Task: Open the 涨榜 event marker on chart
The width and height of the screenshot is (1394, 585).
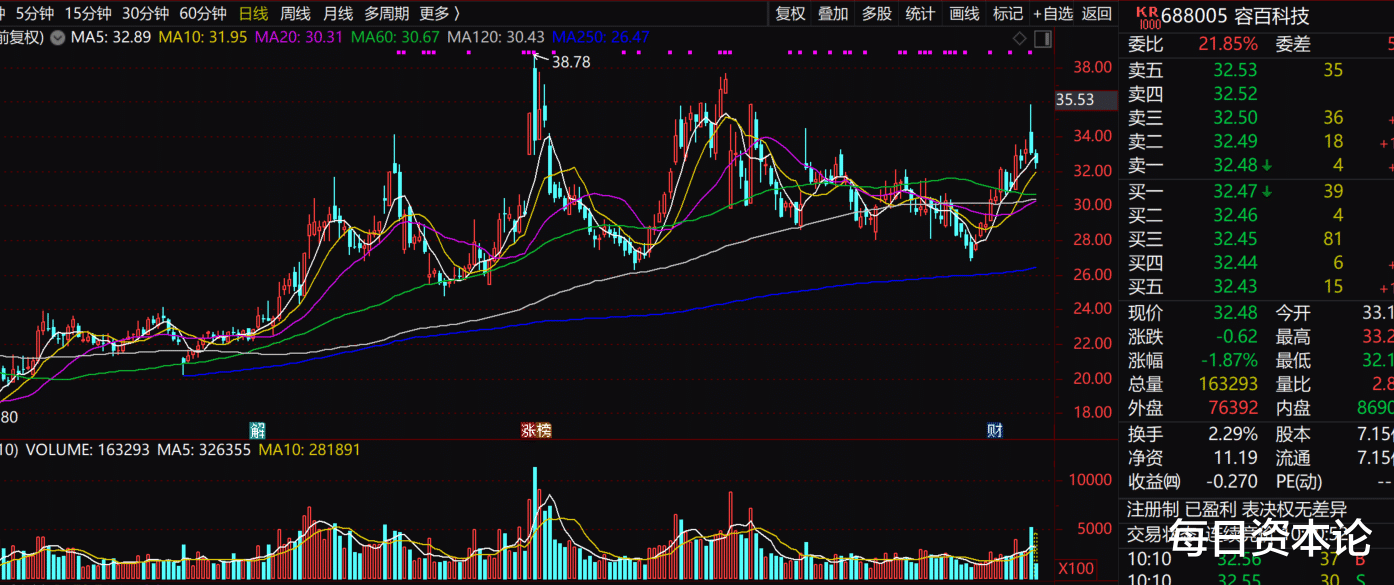Action: pos(536,431)
